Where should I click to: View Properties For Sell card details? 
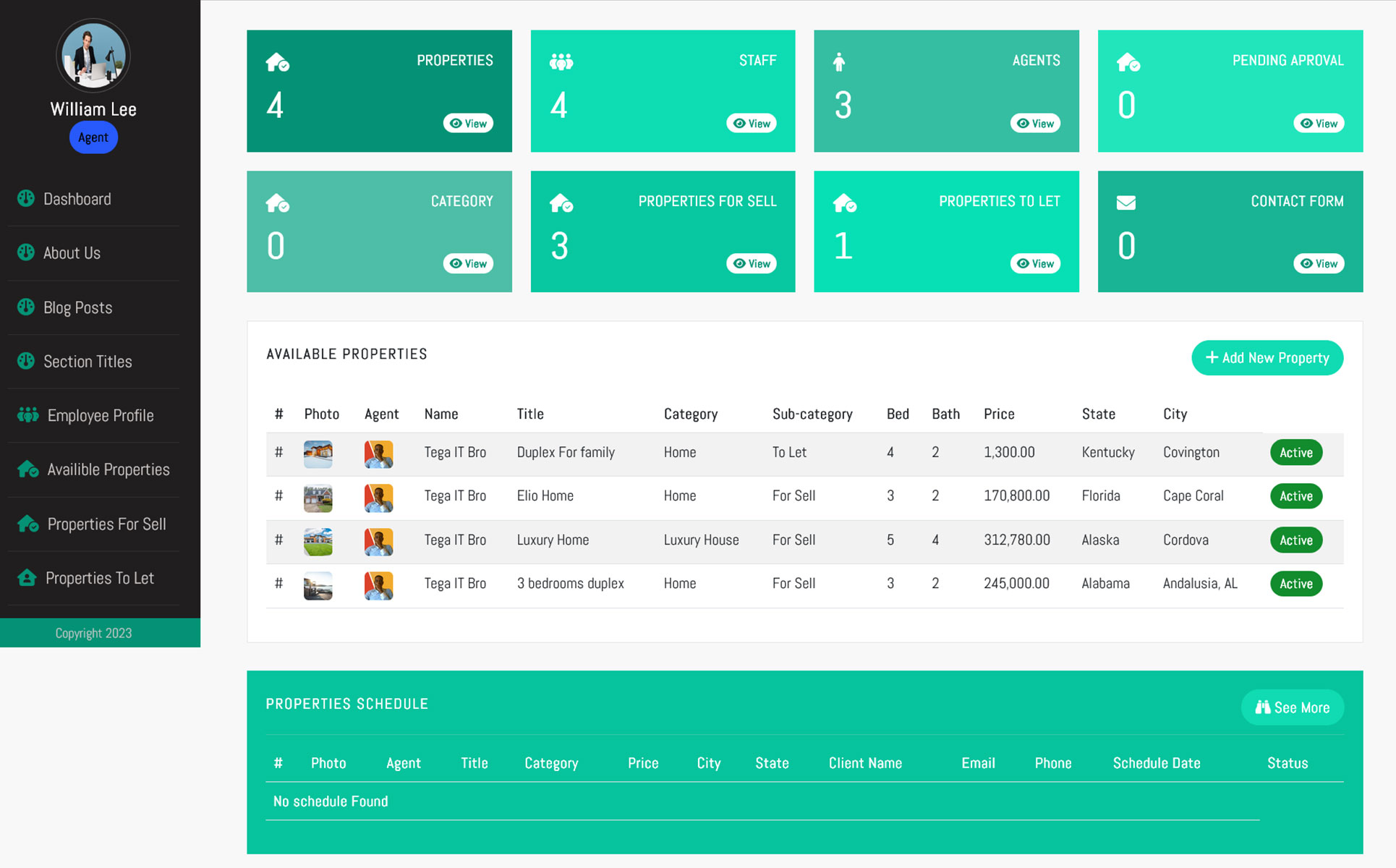751,263
